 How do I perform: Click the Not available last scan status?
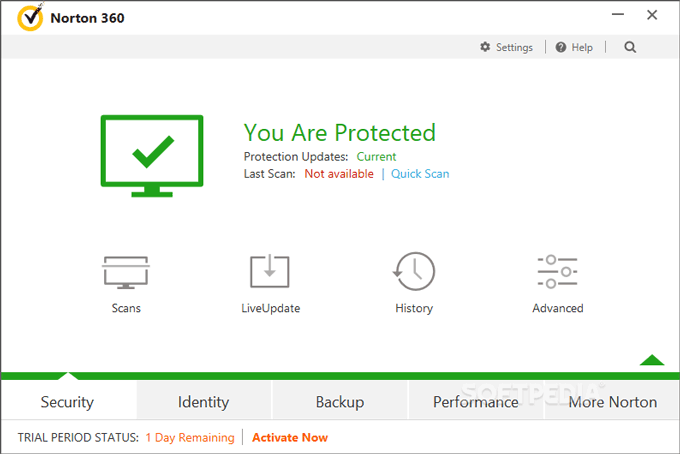(339, 174)
